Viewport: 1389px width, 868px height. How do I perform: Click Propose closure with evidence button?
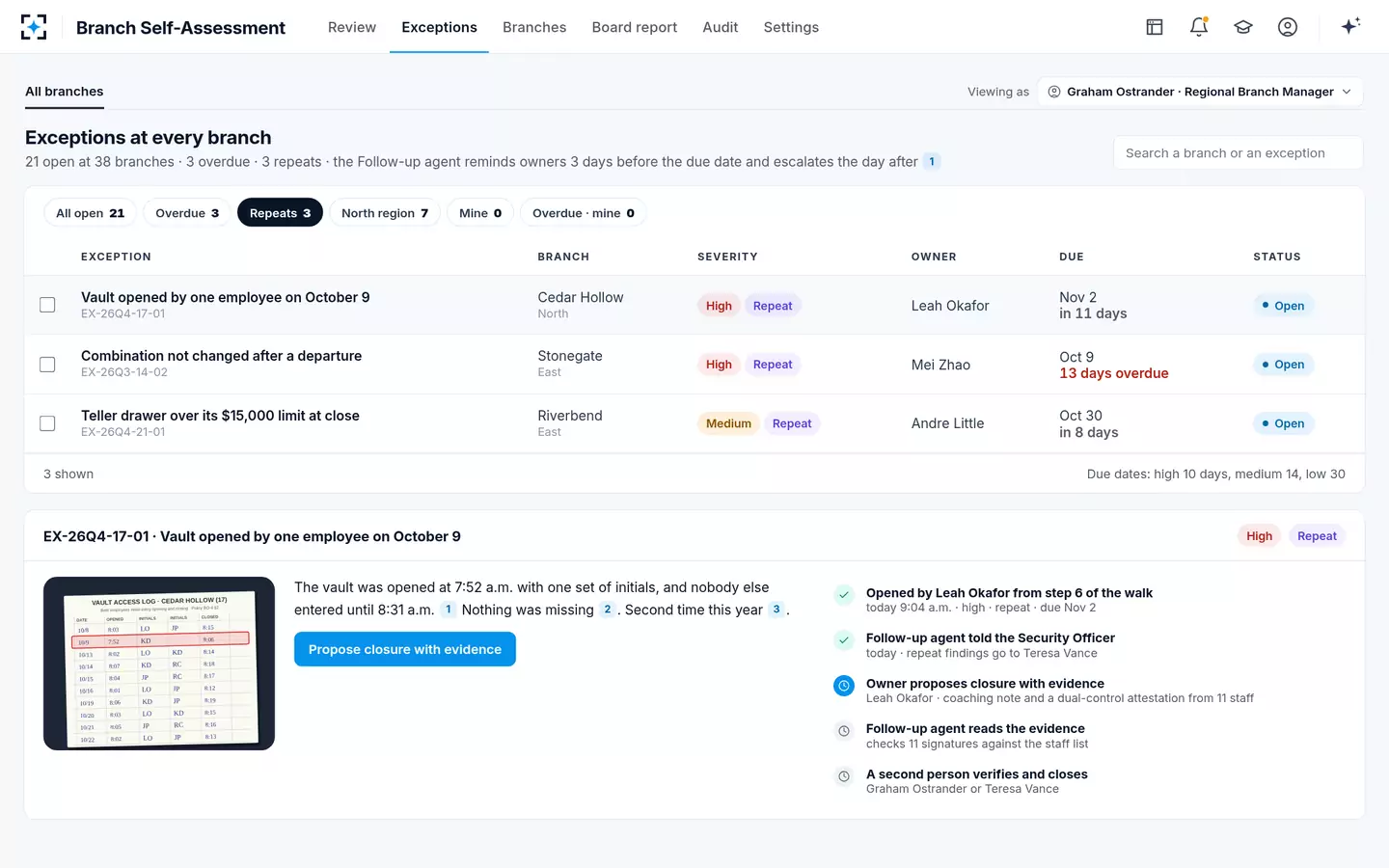[x=405, y=649]
